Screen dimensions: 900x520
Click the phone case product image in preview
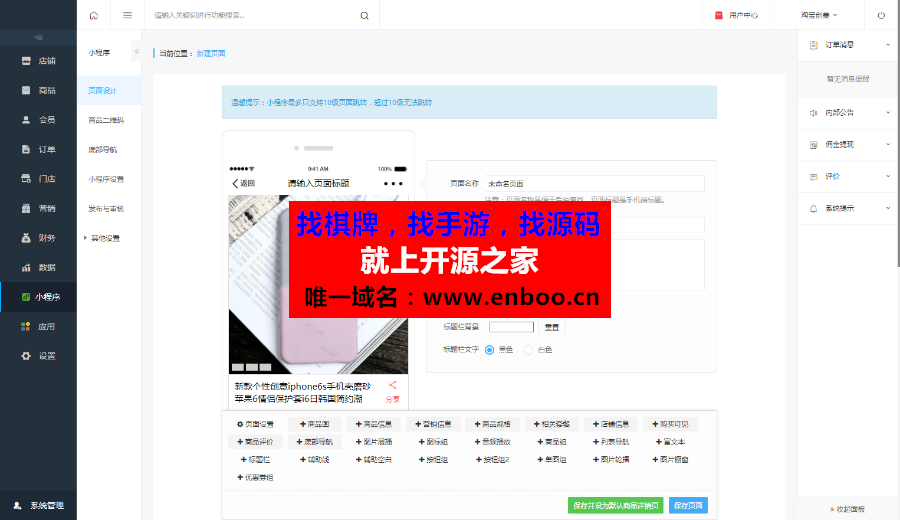coord(319,285)
